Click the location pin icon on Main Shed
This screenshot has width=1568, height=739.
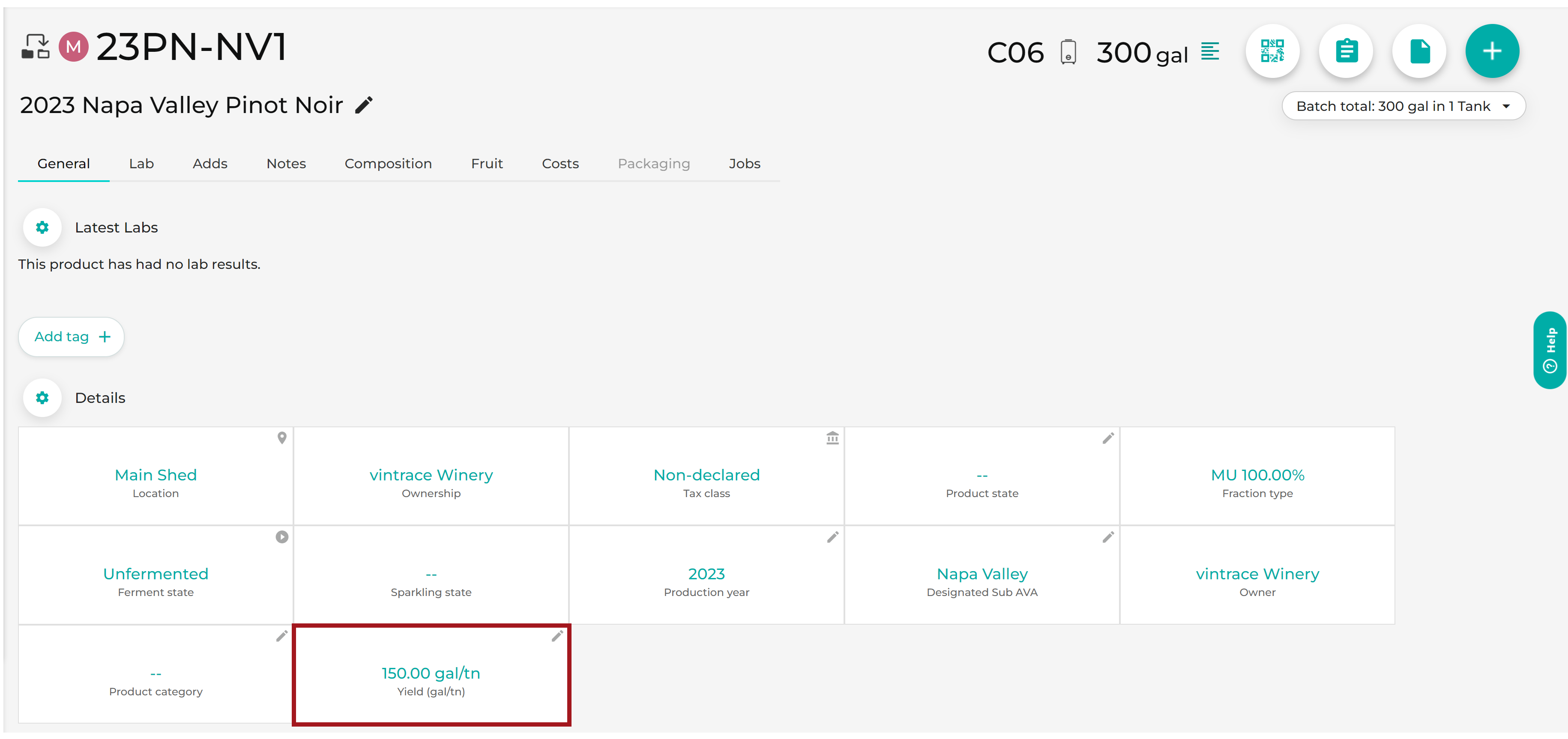pyautogui.click(x=282, y=438)
